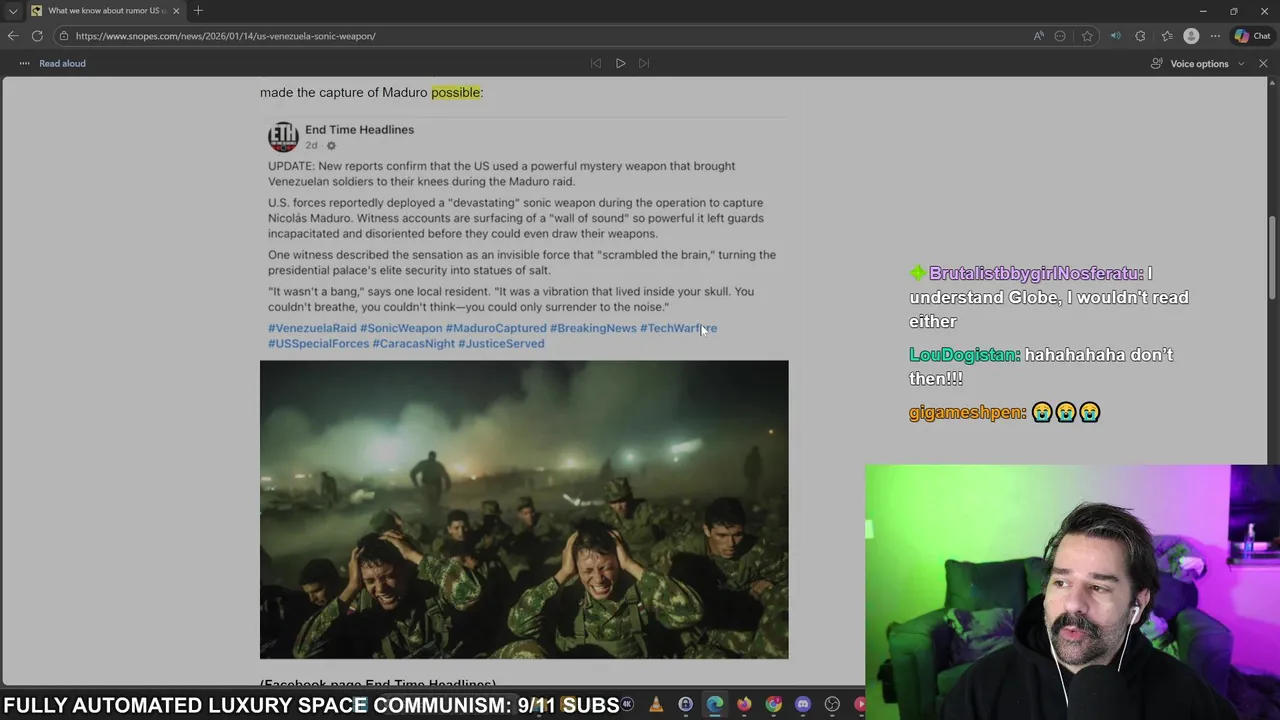Open the #CaracasNight hashtag

pyautogui.click(x=414, y=344)
